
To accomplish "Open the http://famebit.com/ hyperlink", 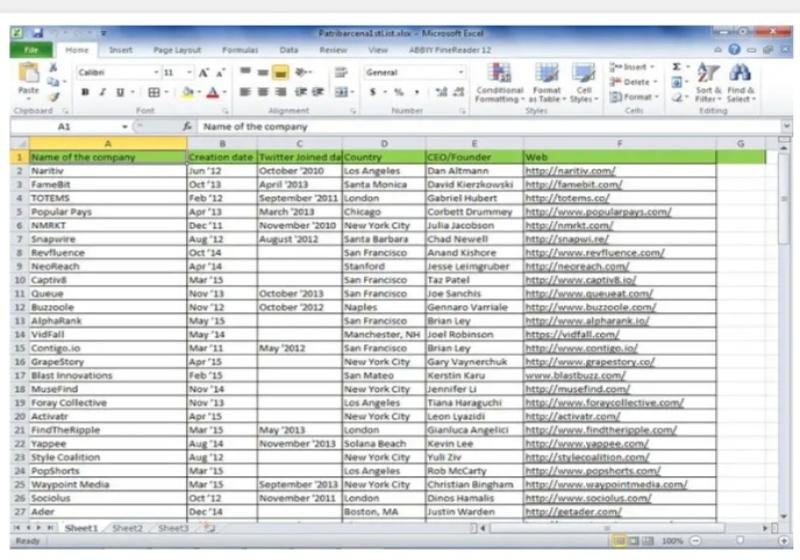I will [x=569, y=185].
